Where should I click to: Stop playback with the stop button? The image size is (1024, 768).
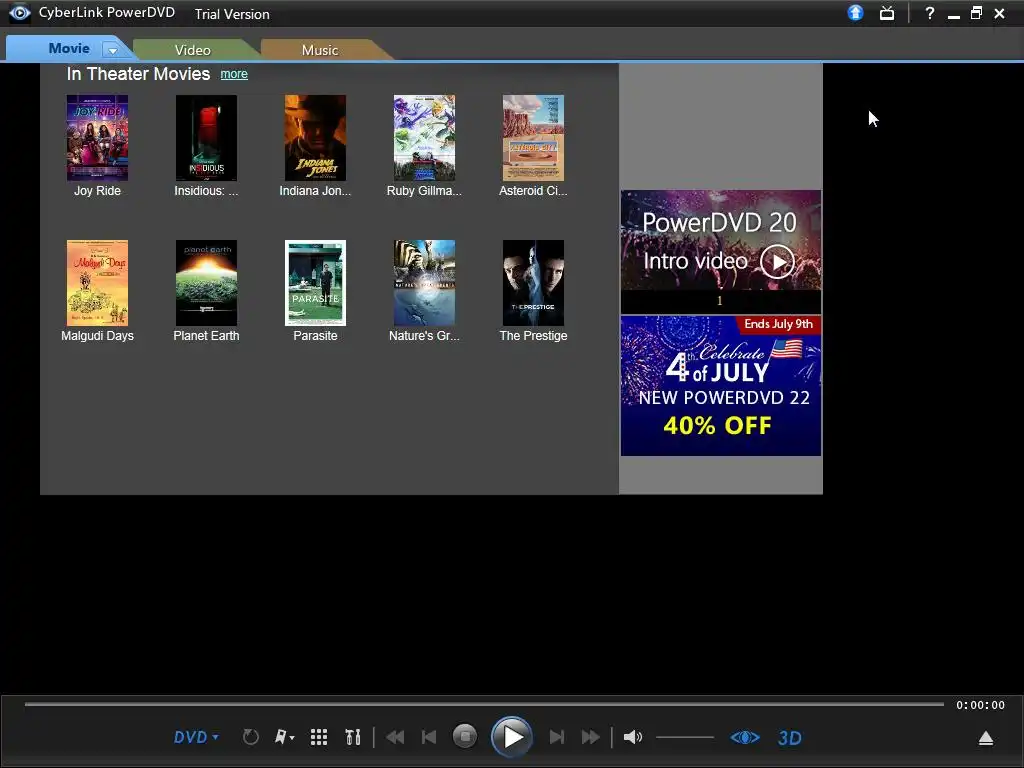[x=465, y=737]
